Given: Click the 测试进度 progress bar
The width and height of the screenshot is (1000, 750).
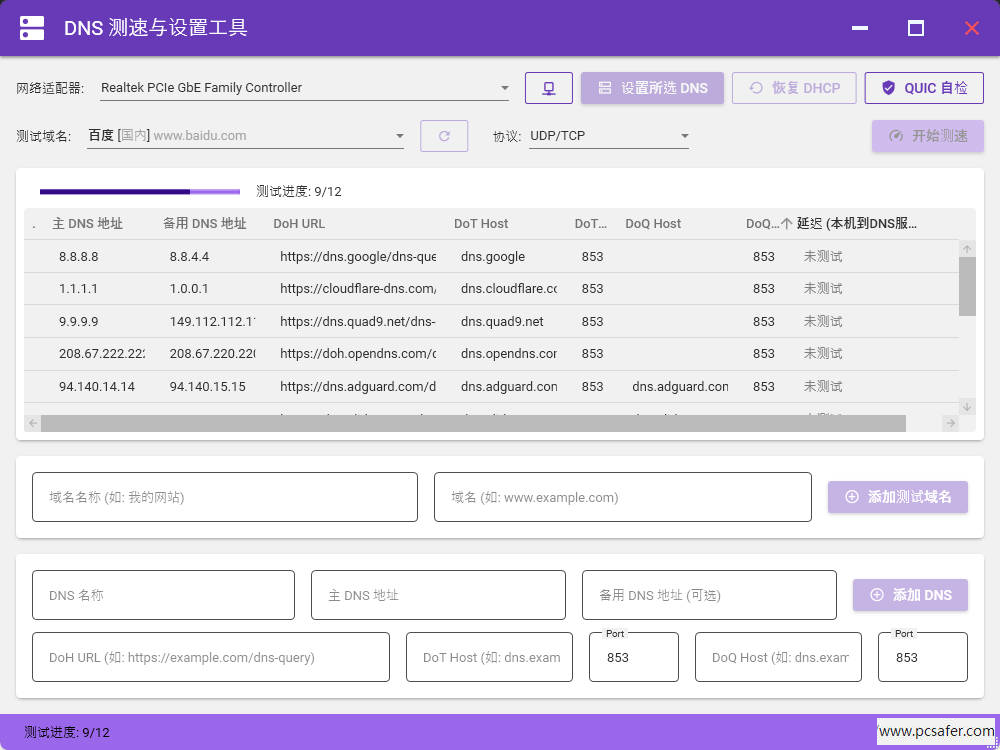Looking at the screenshot, I should pyautogui.click(x=140, y=191).
